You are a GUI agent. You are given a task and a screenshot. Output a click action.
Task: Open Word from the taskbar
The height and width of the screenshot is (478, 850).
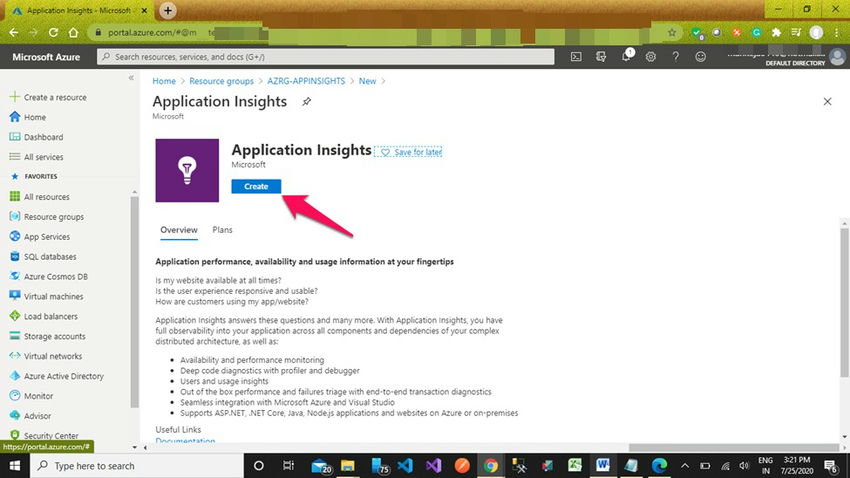pyautogui.click(x=602, y=466)
